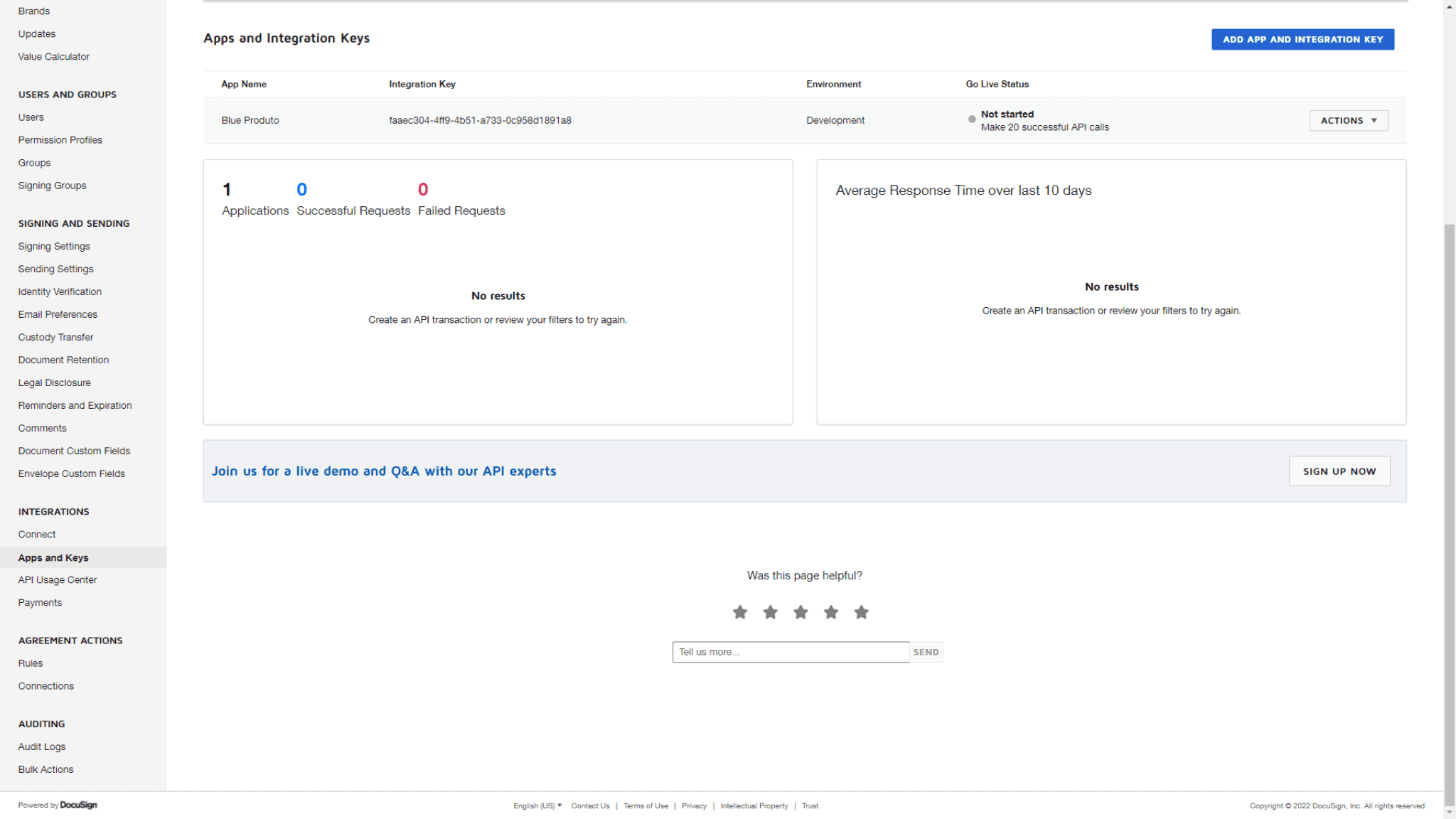Click the third rating star
The height and width of the screenshot is (819, 1456).
[x=801, y=612]
